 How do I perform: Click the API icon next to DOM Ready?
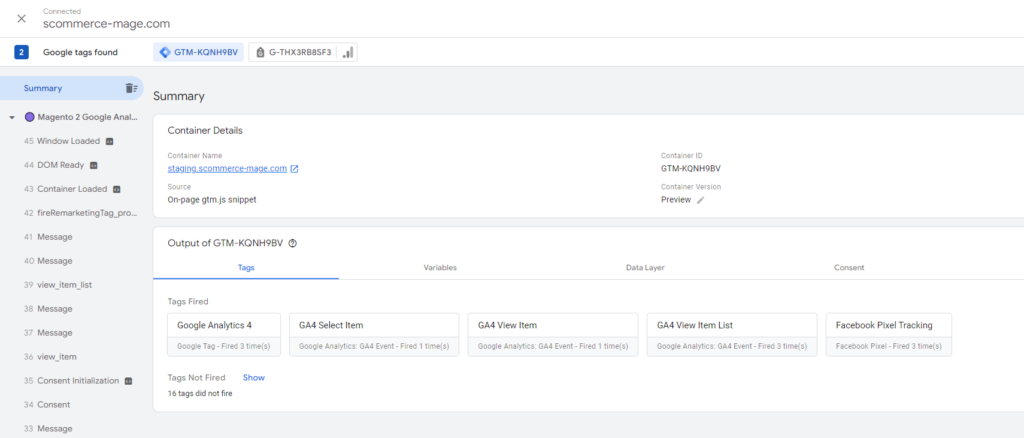[93, 165]
